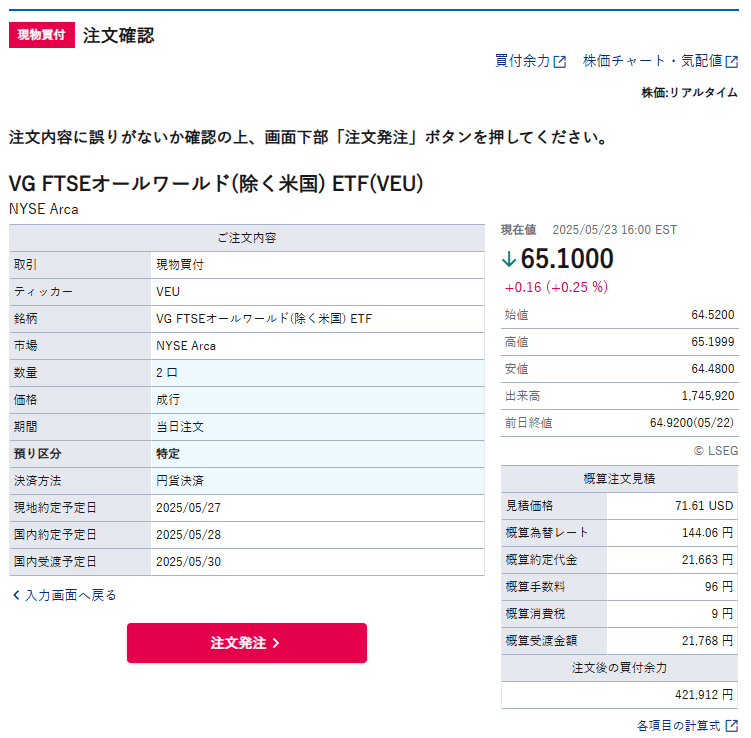Open 株価チャート・気配値 link
751x738 pixels.
click(652, 61)
